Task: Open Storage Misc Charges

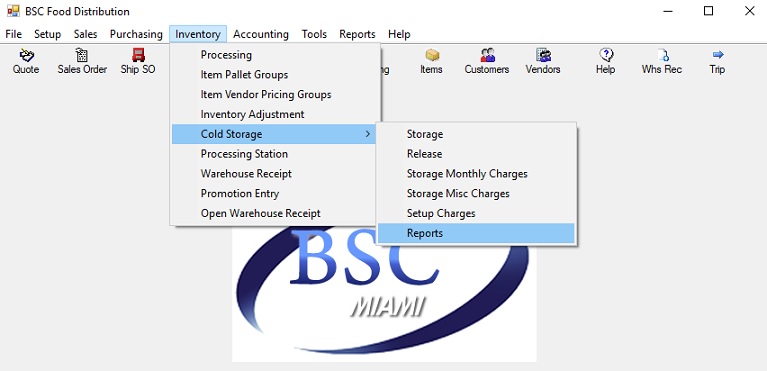Action: pyautogui.click(x=476, y=193)
